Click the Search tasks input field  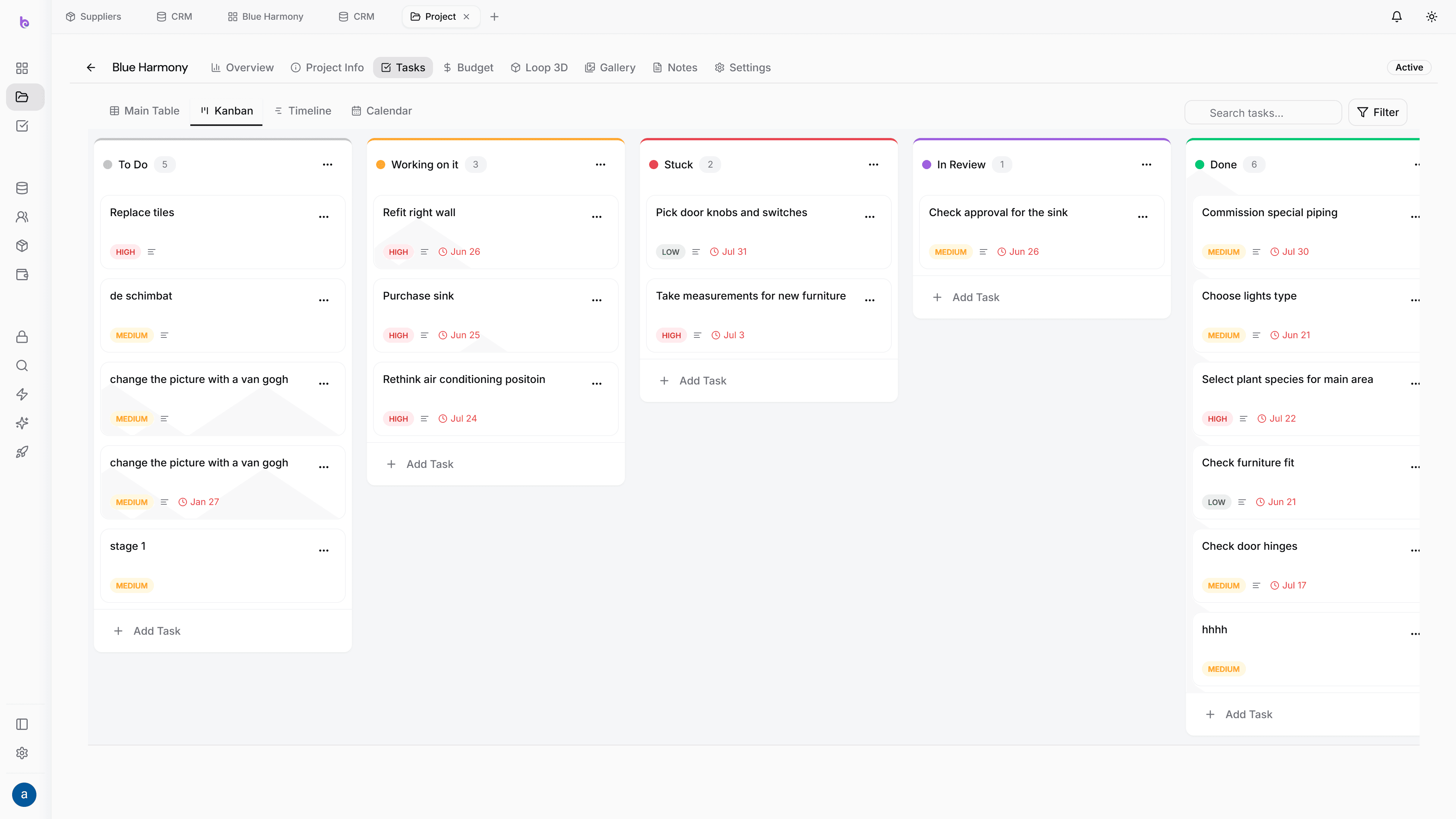coord(1263,113)
